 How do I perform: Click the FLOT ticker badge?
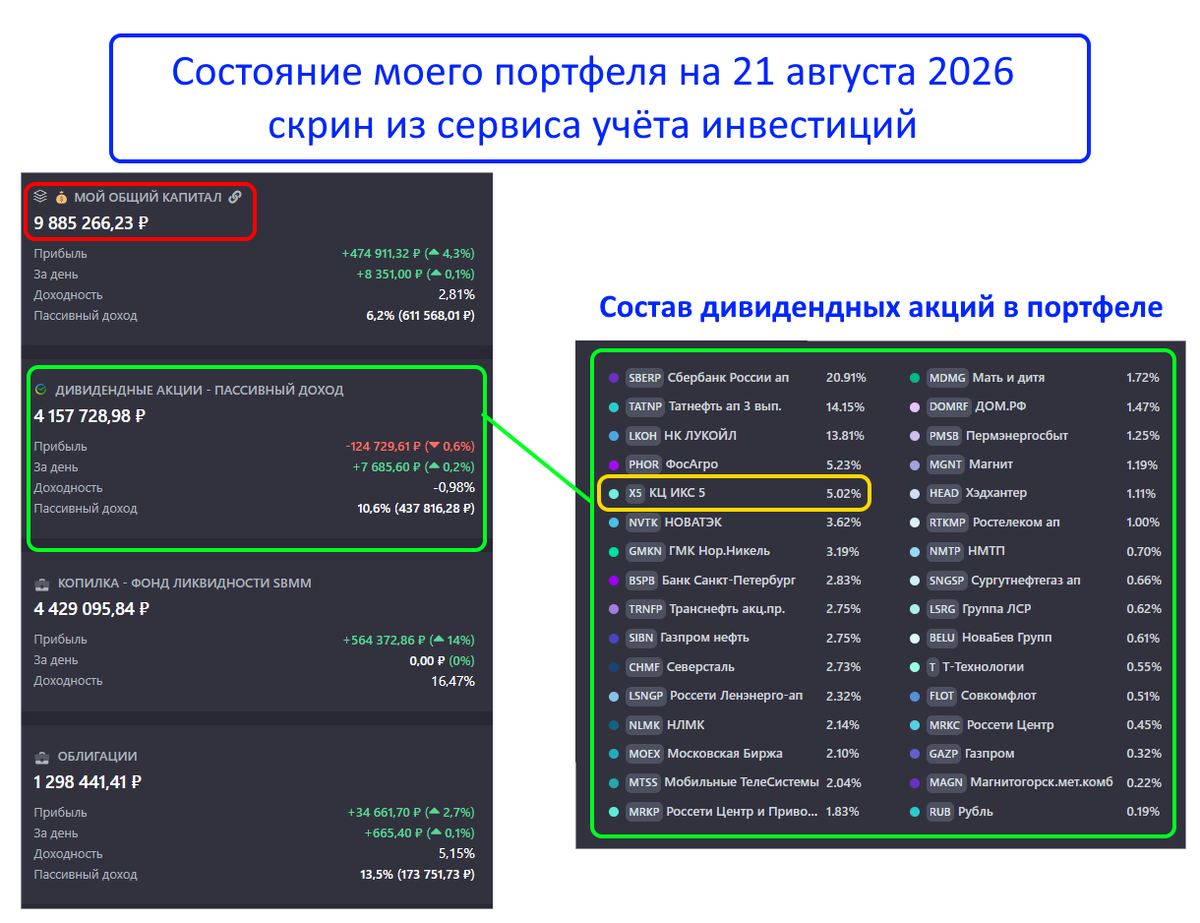[942, 696]
